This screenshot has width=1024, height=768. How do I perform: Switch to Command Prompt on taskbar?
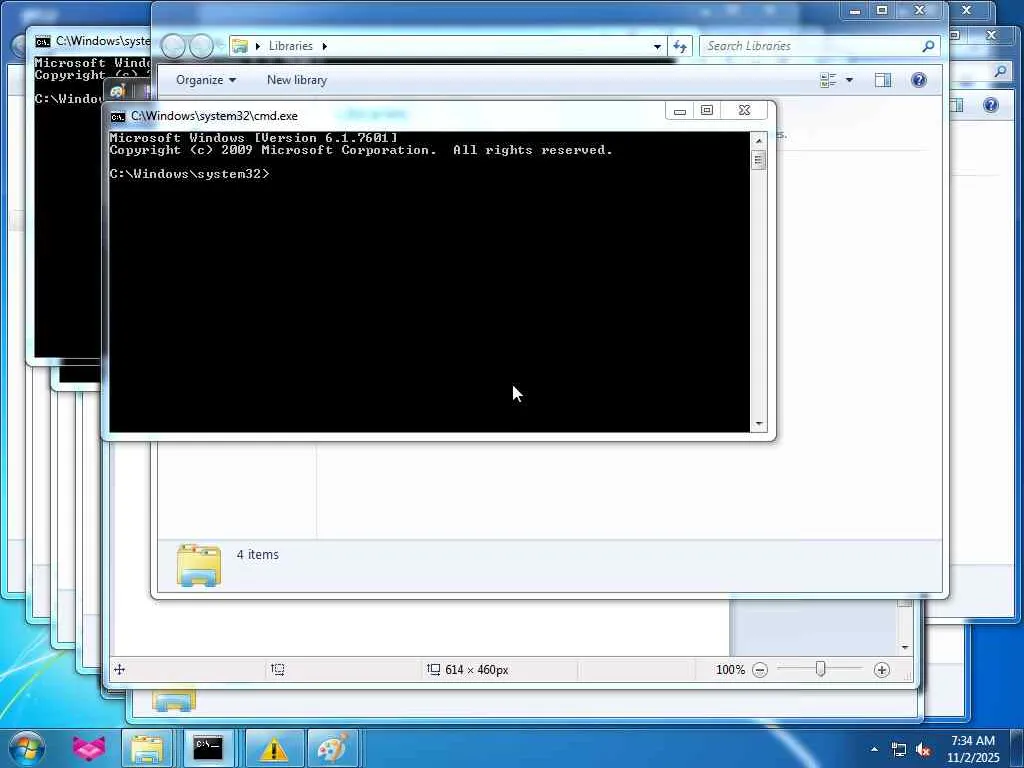click(208, 748)
